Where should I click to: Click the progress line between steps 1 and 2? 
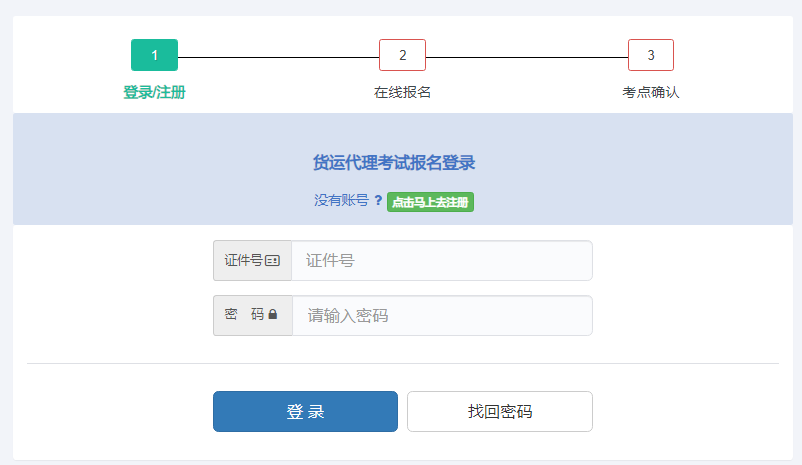(x=278, y=56)
